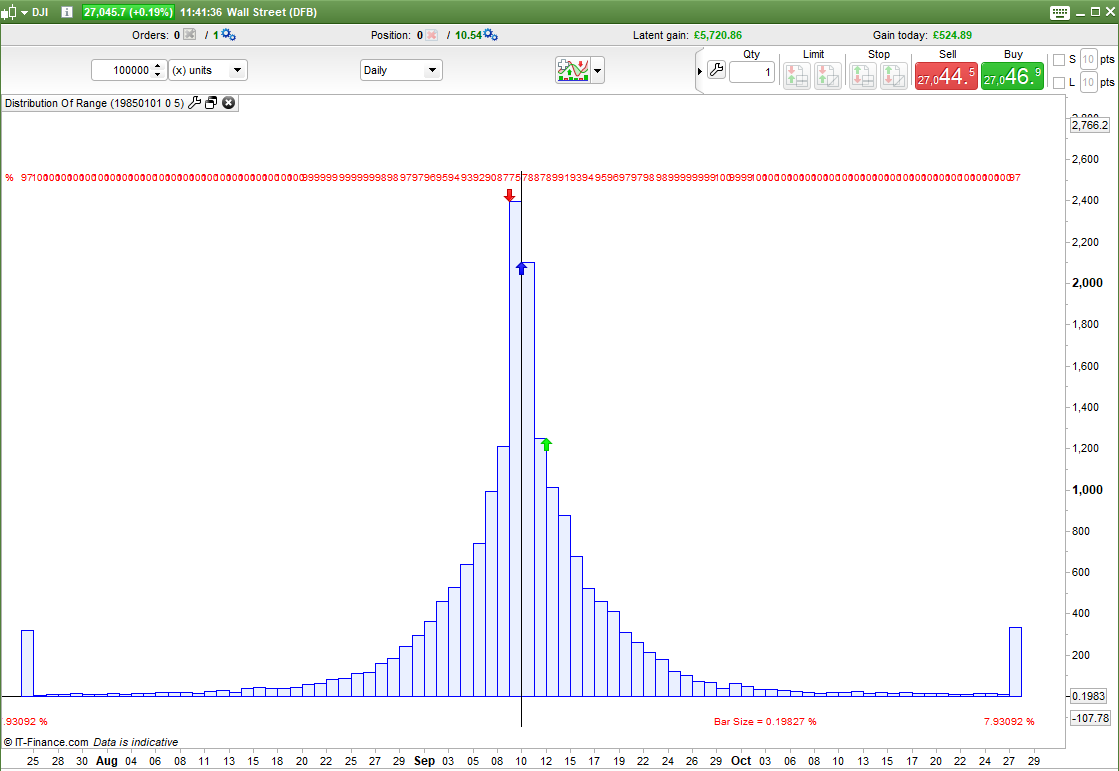Expand the indicators dropdown arrow
Viewport: 1119px width, 771px height.
coord(598,70)
